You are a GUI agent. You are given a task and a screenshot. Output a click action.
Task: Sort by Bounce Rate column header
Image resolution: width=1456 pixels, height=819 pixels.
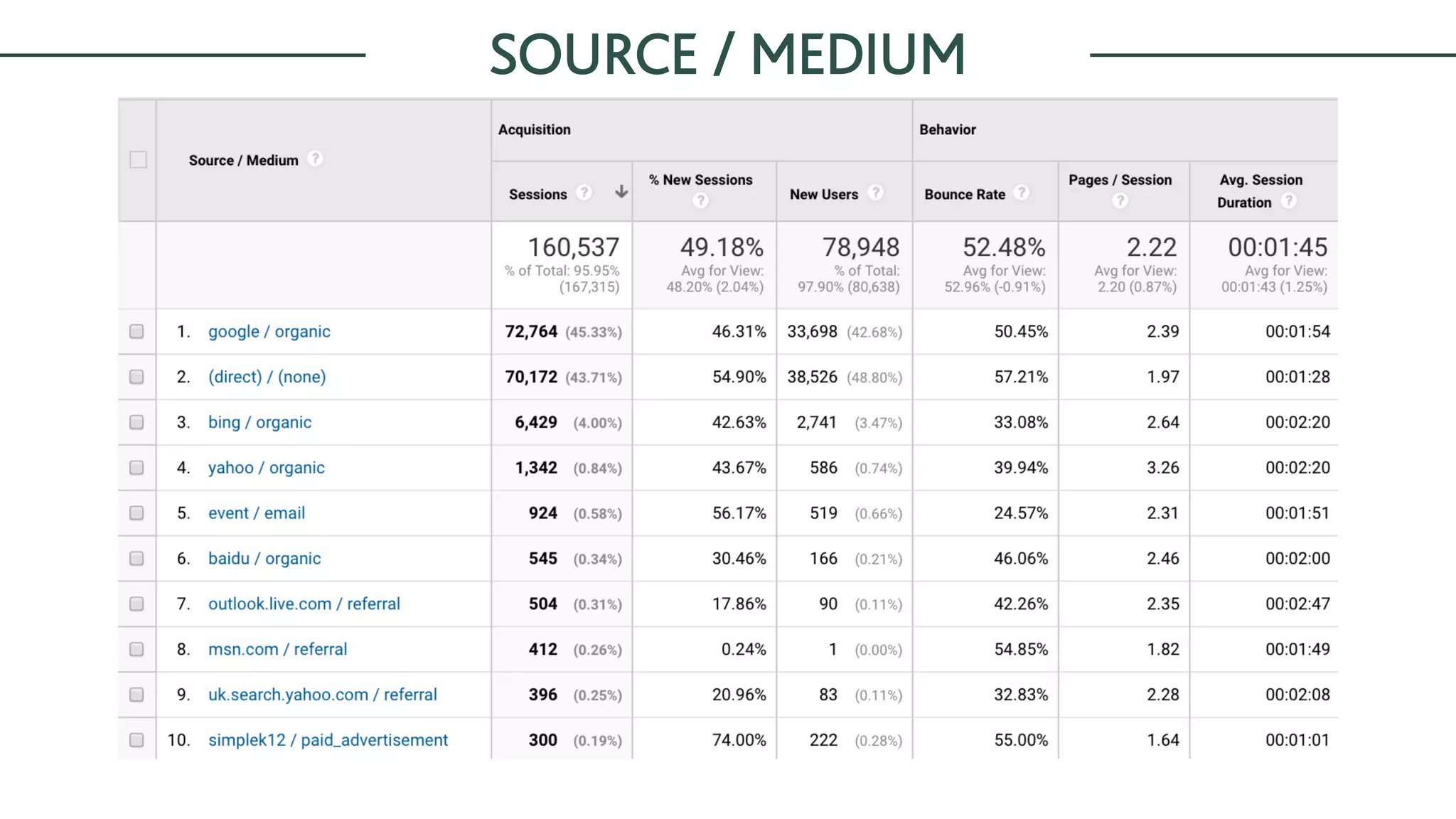coord(964,194)
